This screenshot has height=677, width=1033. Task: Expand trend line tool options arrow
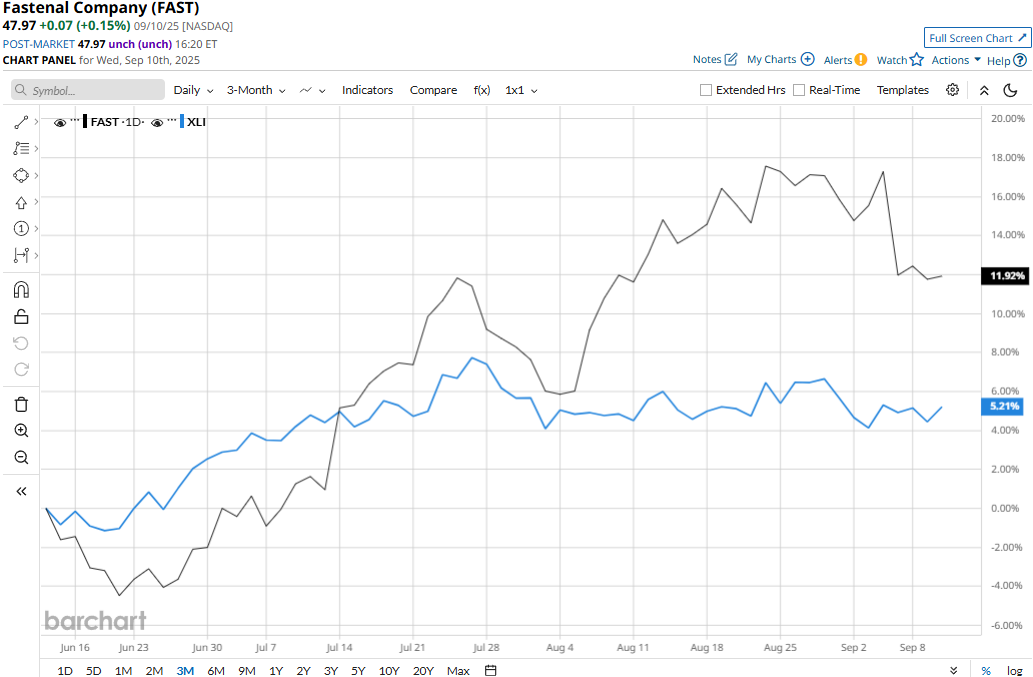point(36,122)
